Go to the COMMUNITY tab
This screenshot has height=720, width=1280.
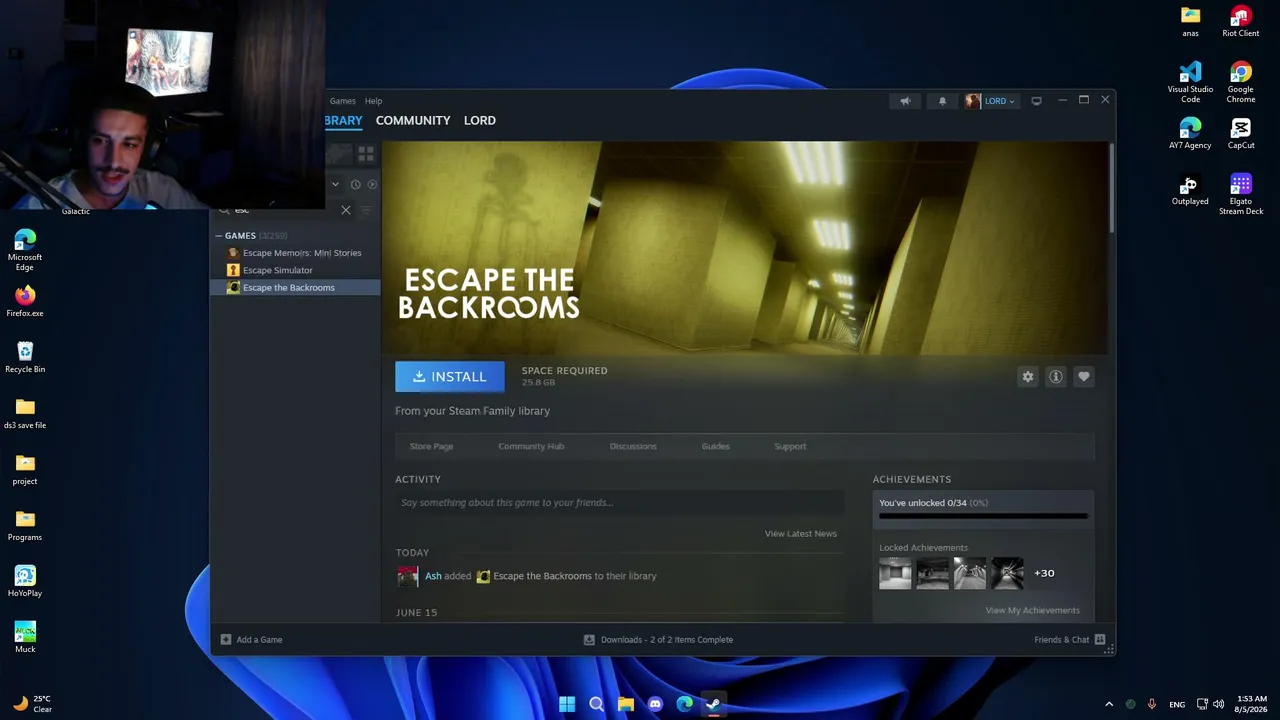[x=413, y=120]
